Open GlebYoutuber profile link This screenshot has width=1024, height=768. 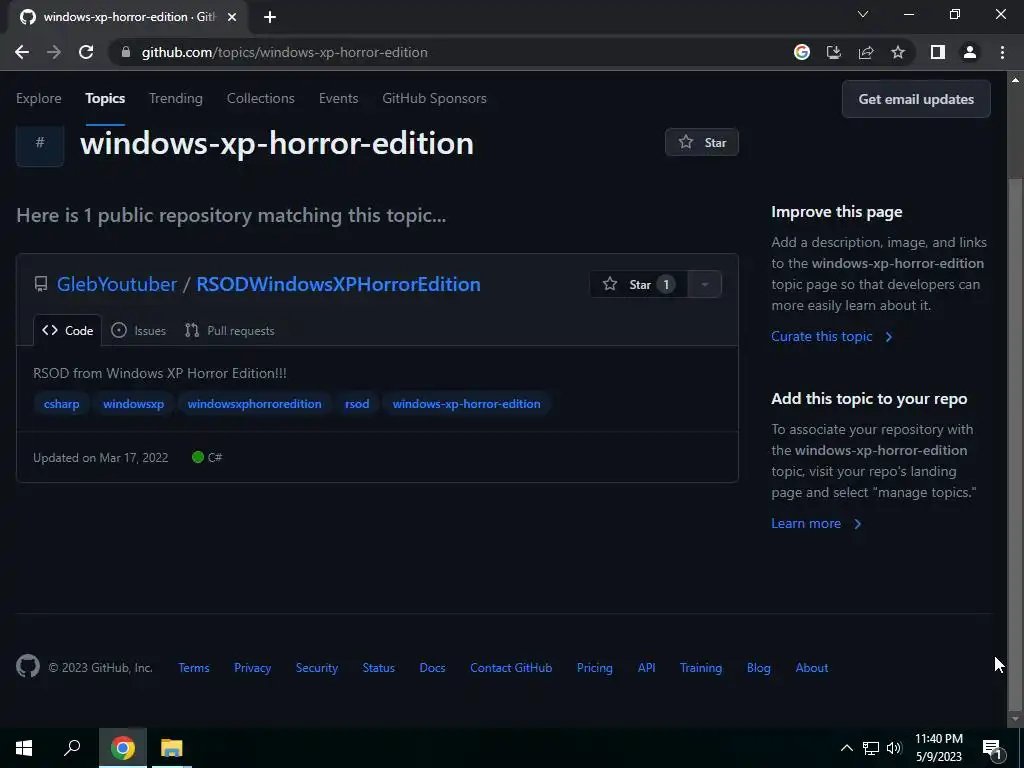(x=117, y=284)
